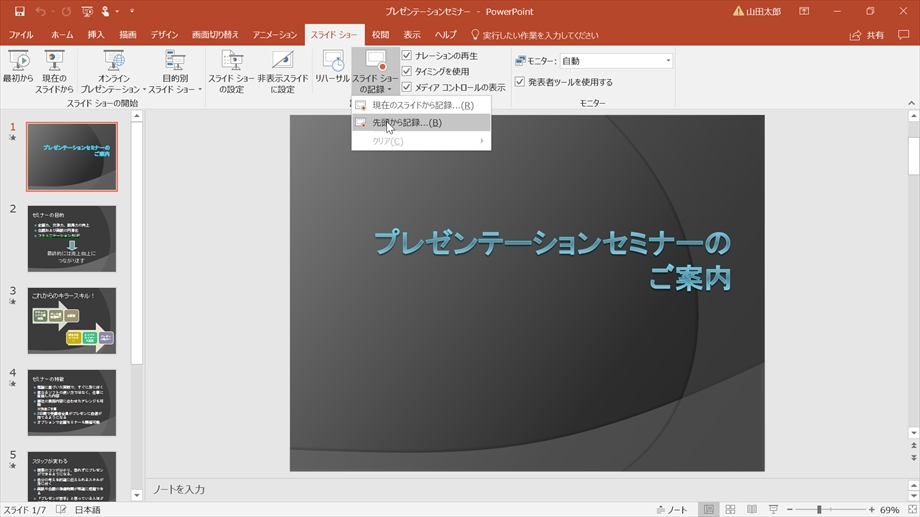Click Hide Slide (非表示スライドに設定)

(283, 72)
